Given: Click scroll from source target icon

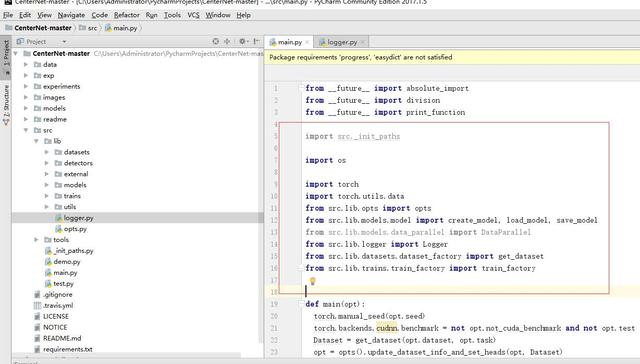Looking at the screenshot, I should pos(216,41).
